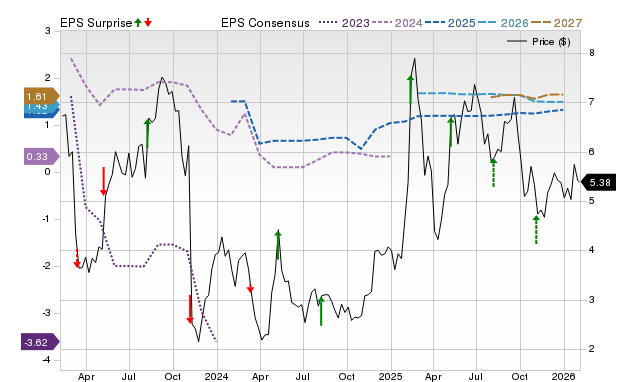Click the dotted green arrow near August 2025

pyautogui.click(x=493, y=173)
